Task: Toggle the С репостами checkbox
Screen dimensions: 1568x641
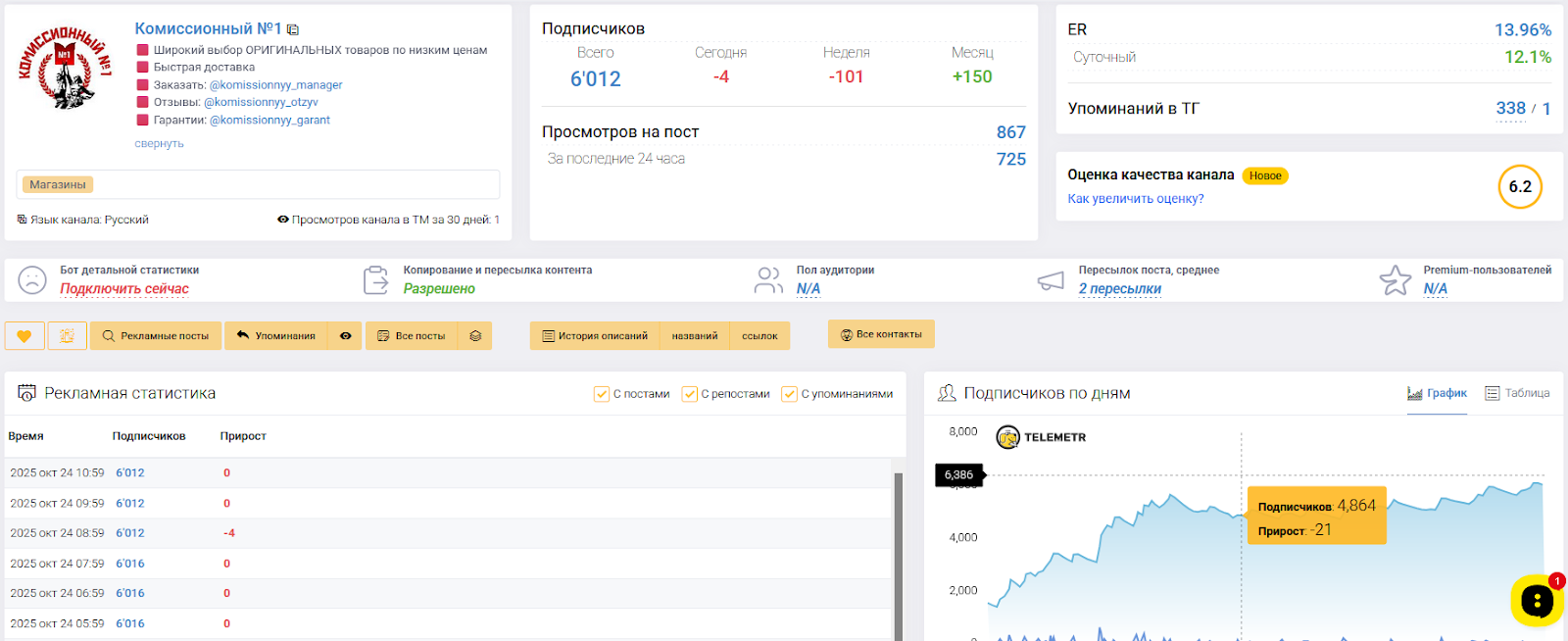Action: [690, 394]
